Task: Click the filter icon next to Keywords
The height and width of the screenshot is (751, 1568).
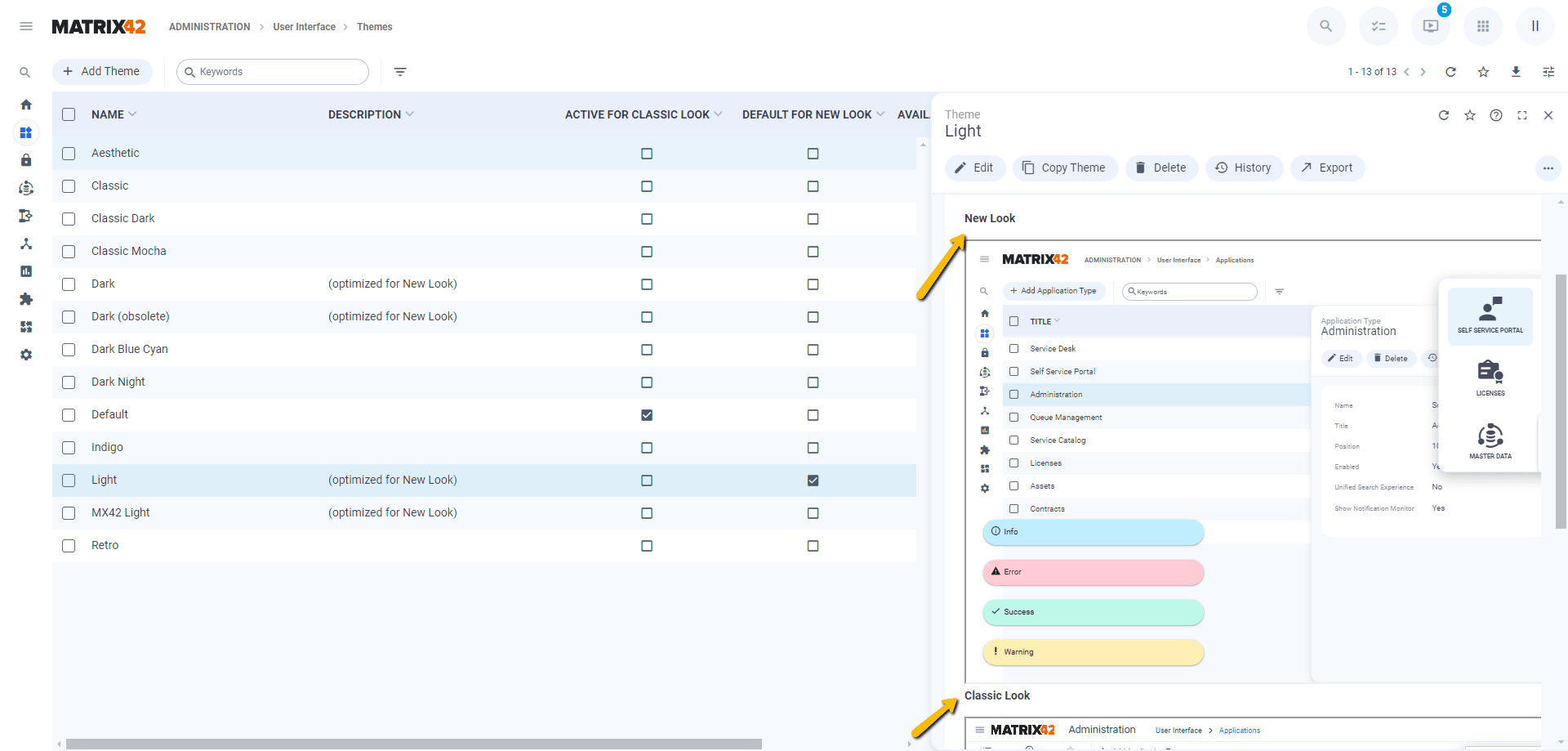Action: point(400,72)
